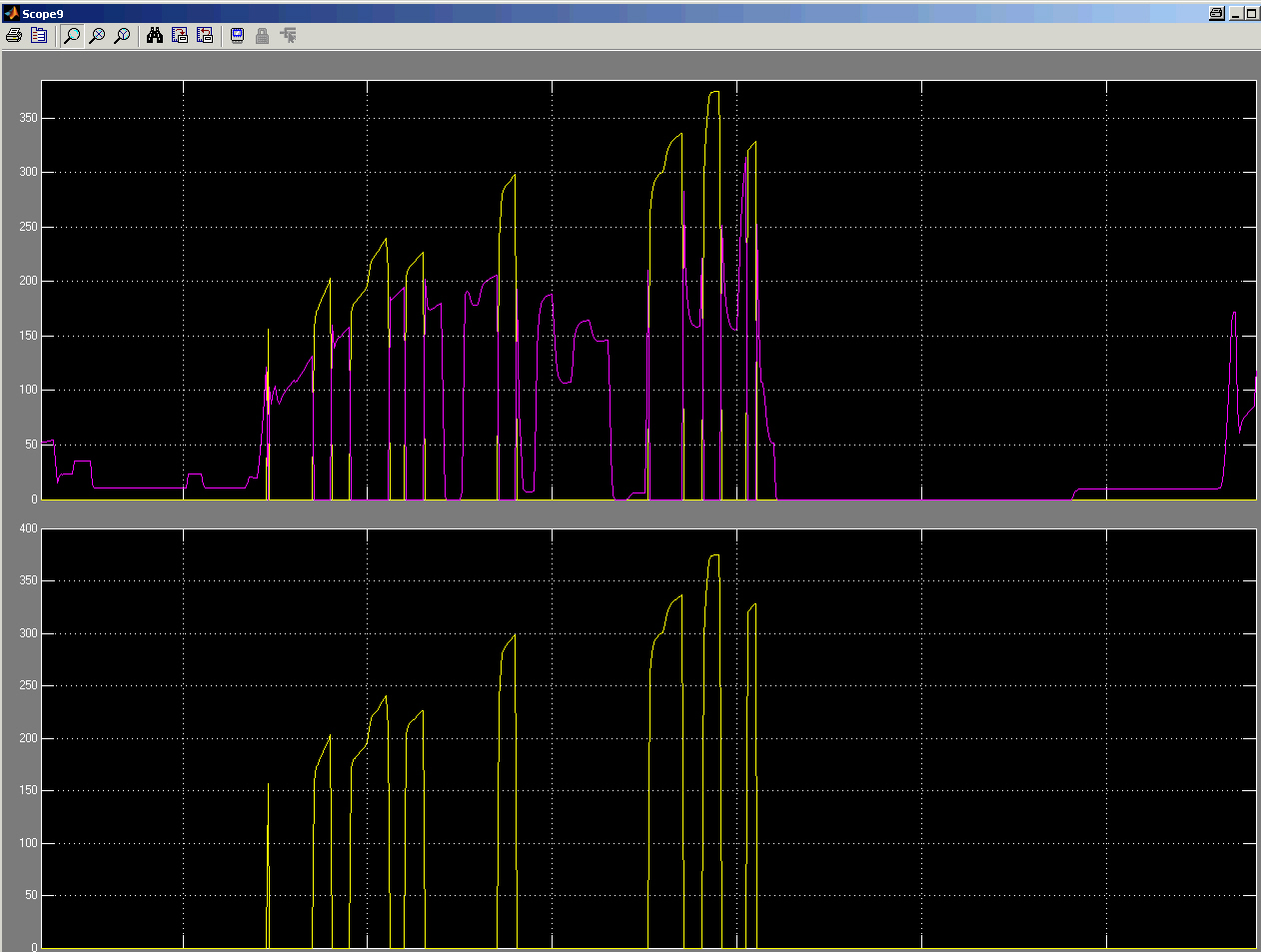Image resolution: width=1261 pixels, height=952 pixels.
Task: Click the magenta spike at the upper plot's right edge
Action: click(1234, 314)
